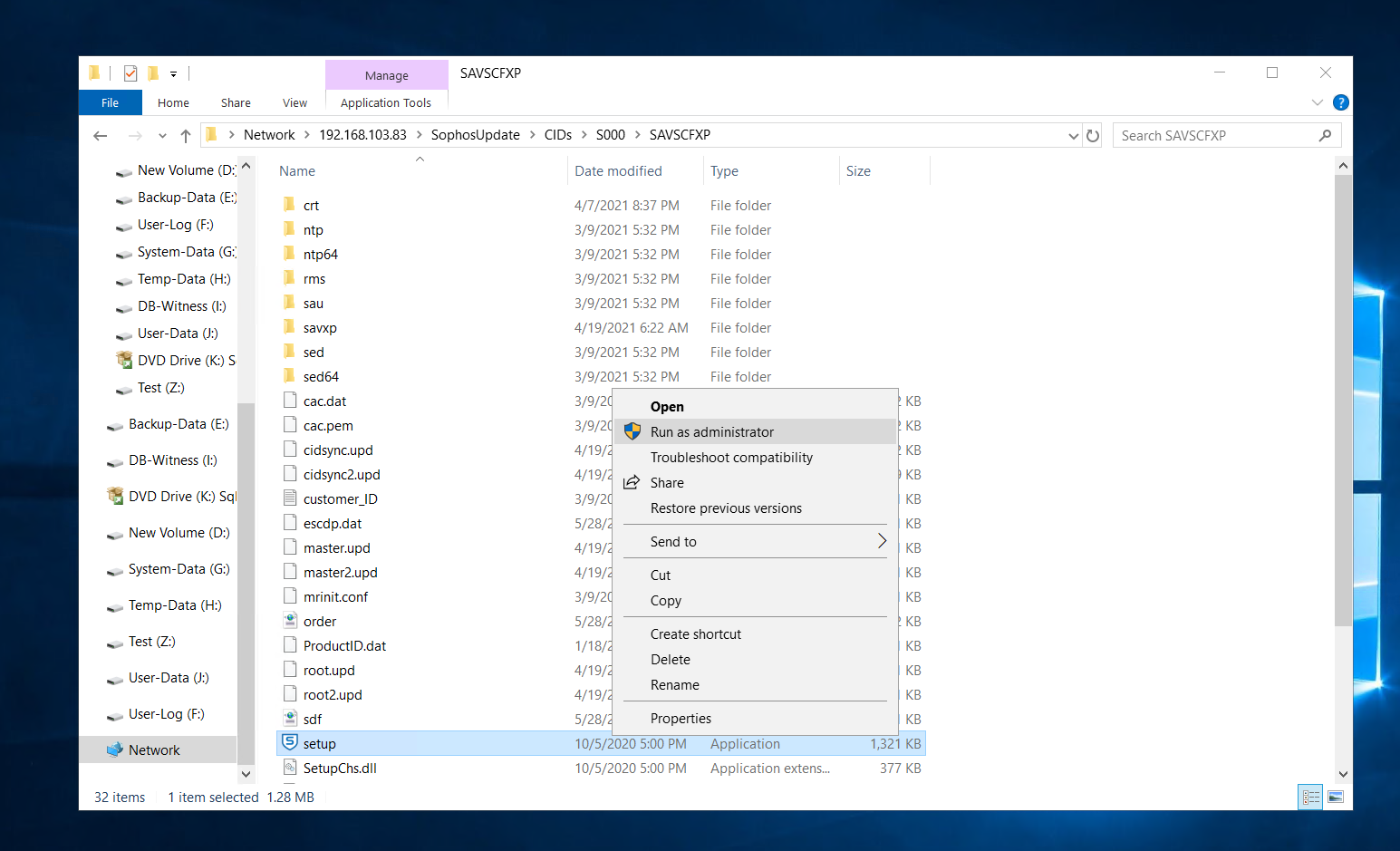
Task: Sort by the Size column header
Action: coord(858,171)
